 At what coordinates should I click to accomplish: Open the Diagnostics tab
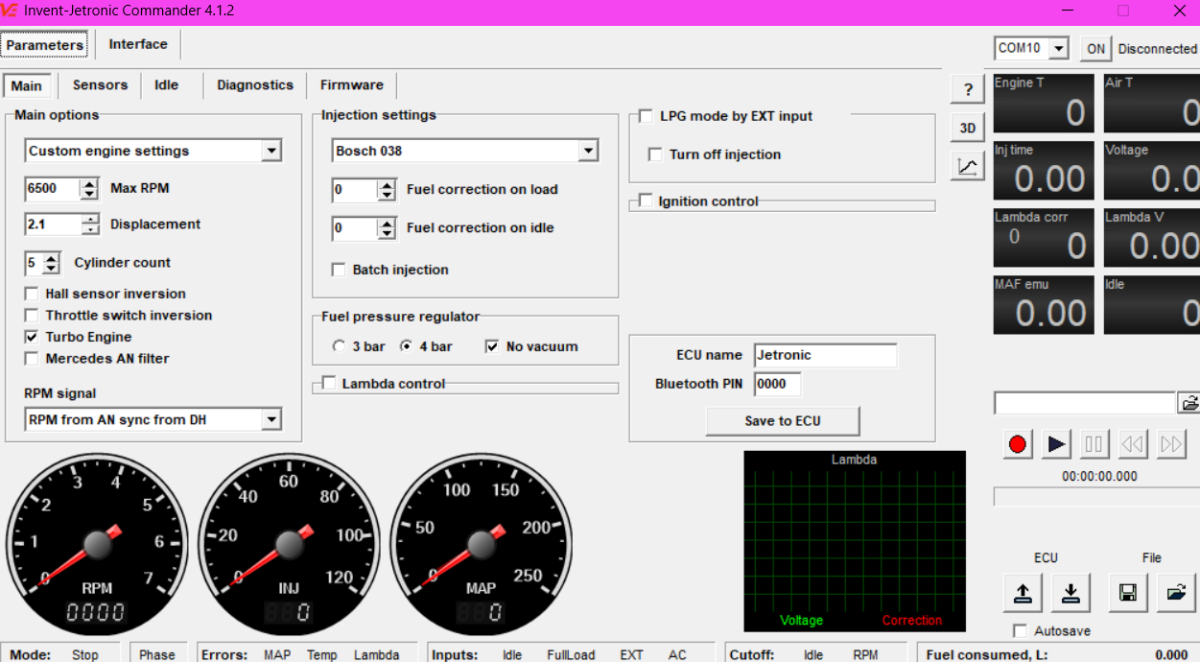click(x=255, y=85)
